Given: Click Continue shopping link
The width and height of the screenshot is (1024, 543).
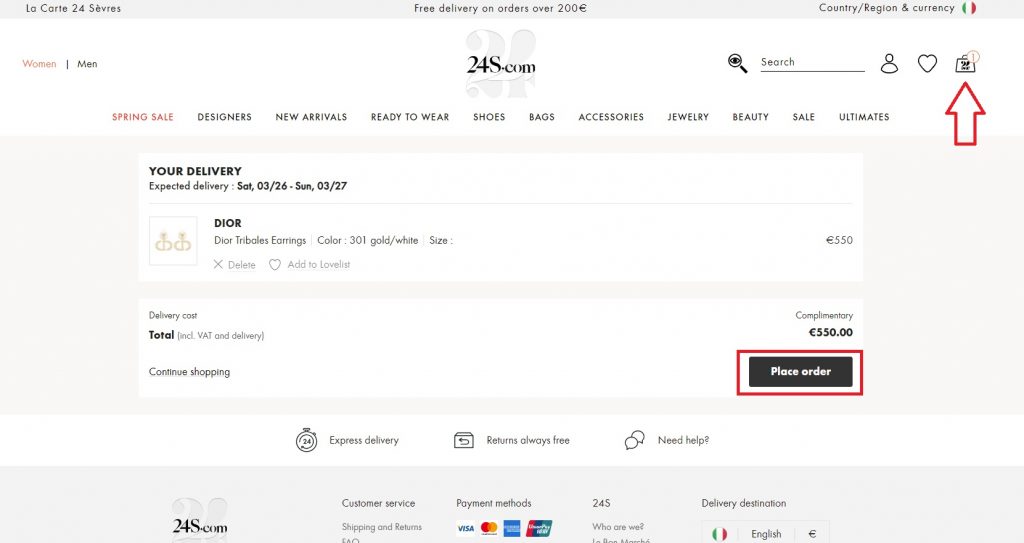Looking at the screenshot, I should point(189,372).
